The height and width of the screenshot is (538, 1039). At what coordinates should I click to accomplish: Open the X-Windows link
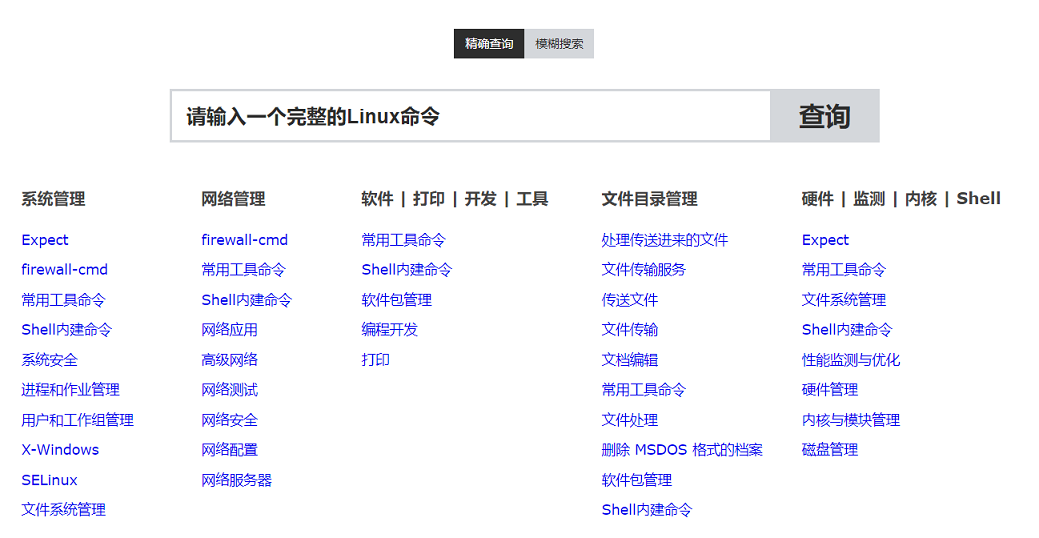point(60,450)
